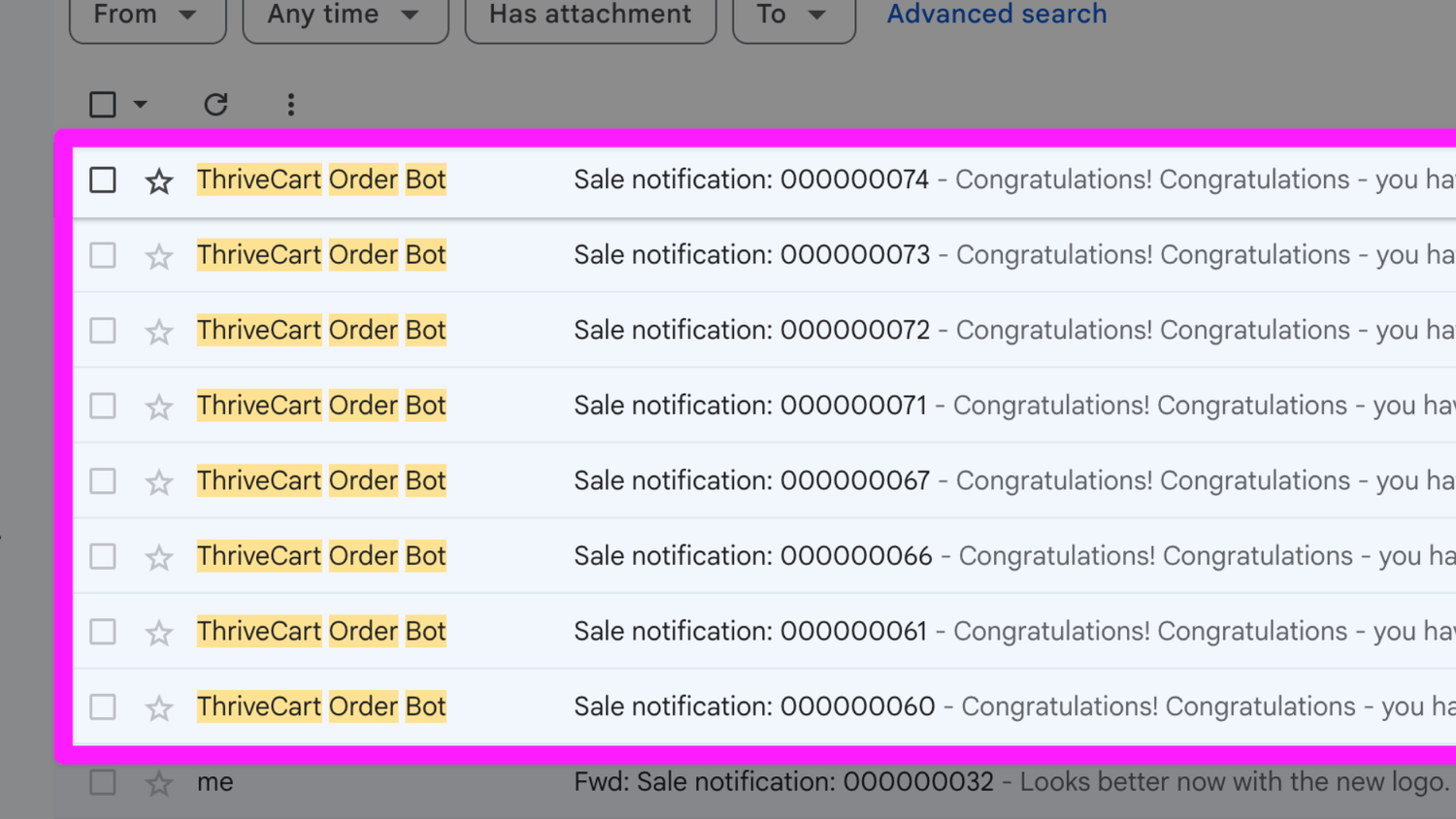
Task: Expand the Any time filter dropdown
Action: 345,16
